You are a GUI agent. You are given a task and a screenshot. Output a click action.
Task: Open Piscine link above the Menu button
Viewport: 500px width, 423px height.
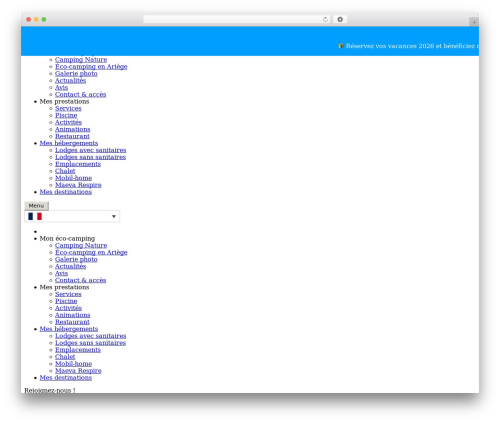coord(66,115)
